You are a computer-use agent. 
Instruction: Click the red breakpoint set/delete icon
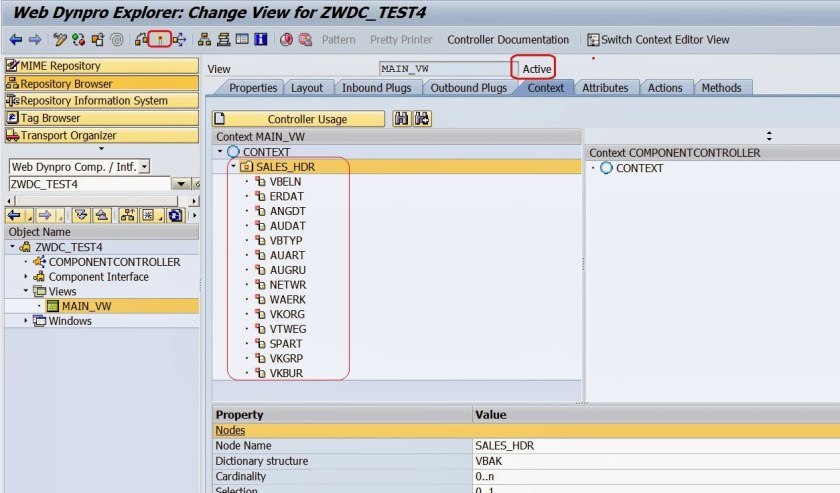pyautogui.click(x=286, y=40)
